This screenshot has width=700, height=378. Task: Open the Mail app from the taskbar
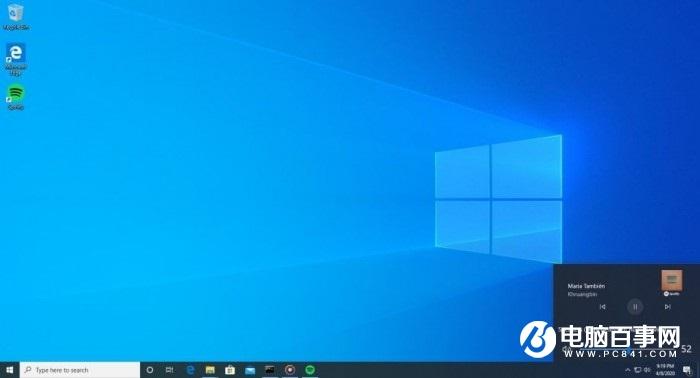[x=250, y=370]
